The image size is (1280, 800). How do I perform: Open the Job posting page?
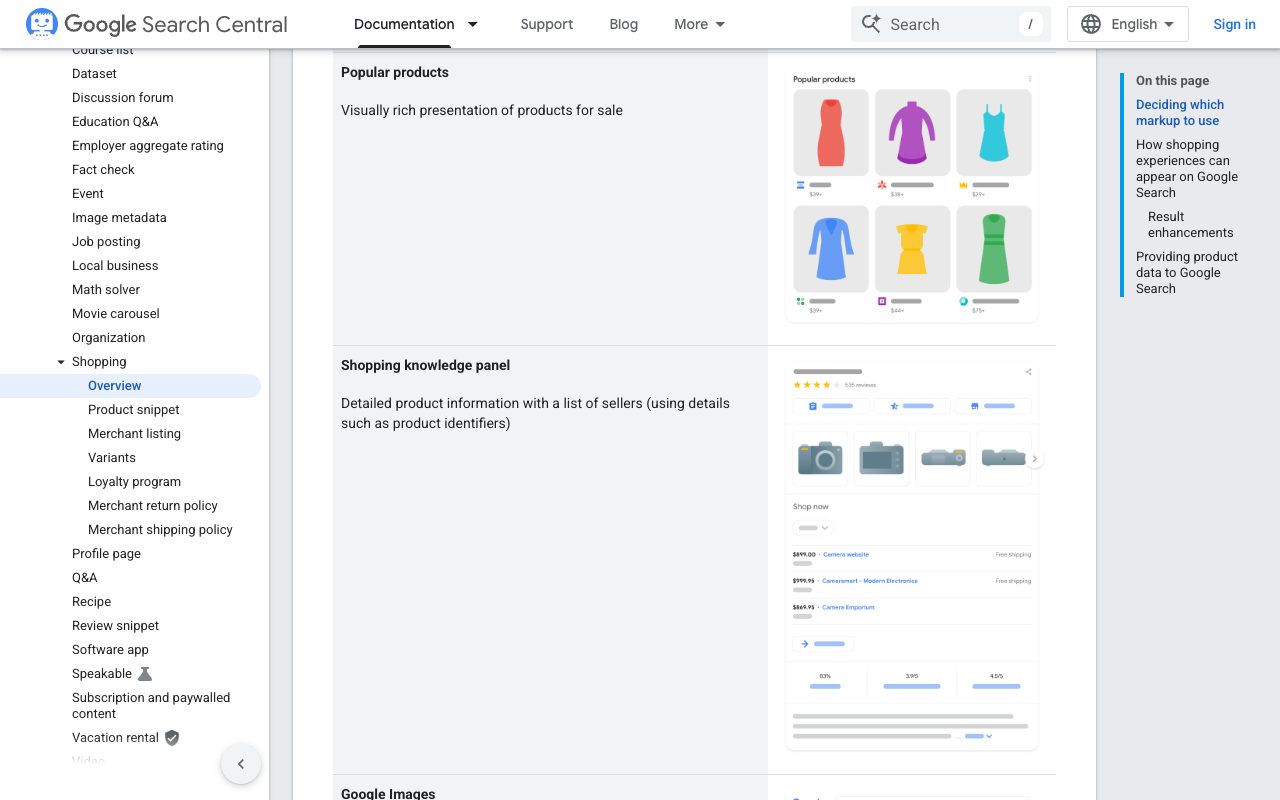point(106,242)
